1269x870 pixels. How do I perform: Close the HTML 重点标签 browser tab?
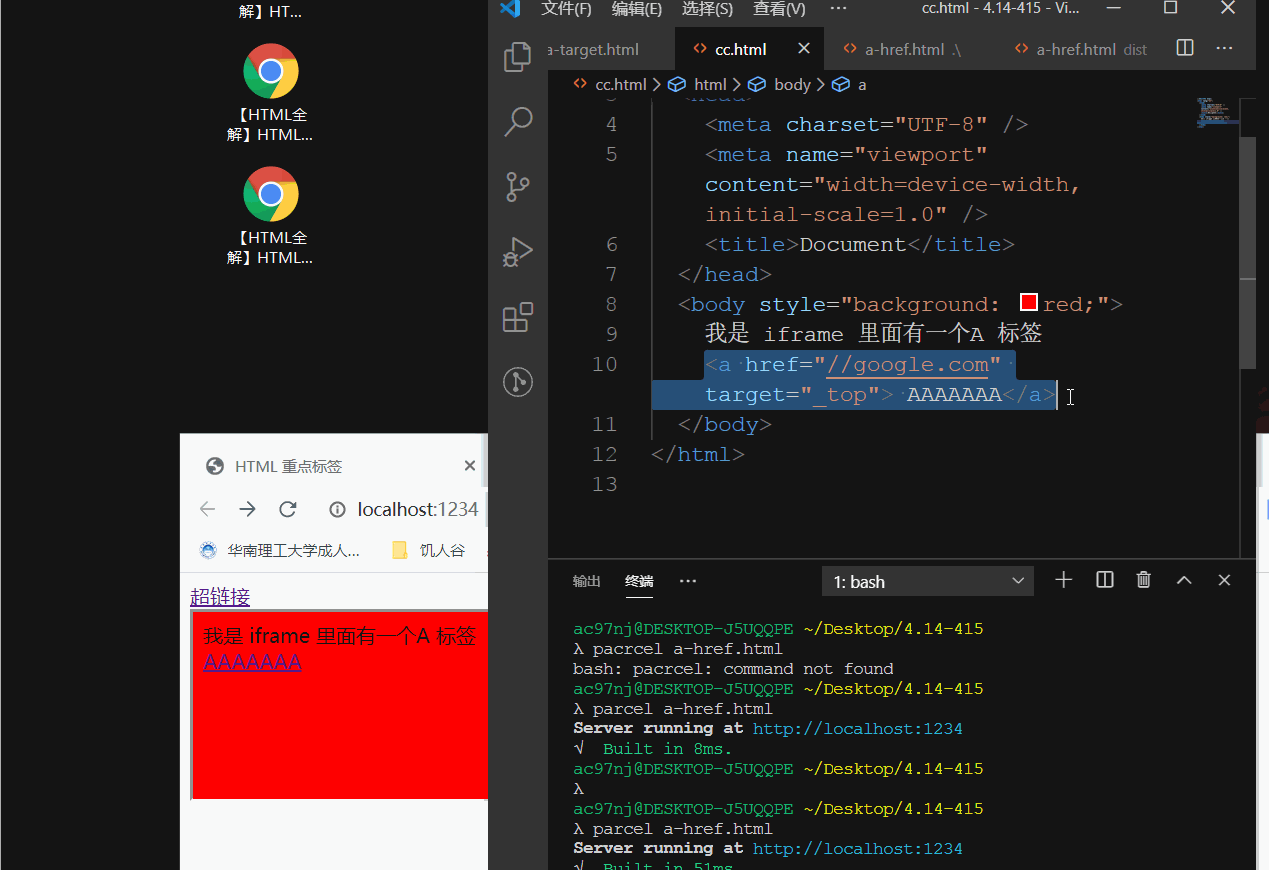[x=470, y=466]
